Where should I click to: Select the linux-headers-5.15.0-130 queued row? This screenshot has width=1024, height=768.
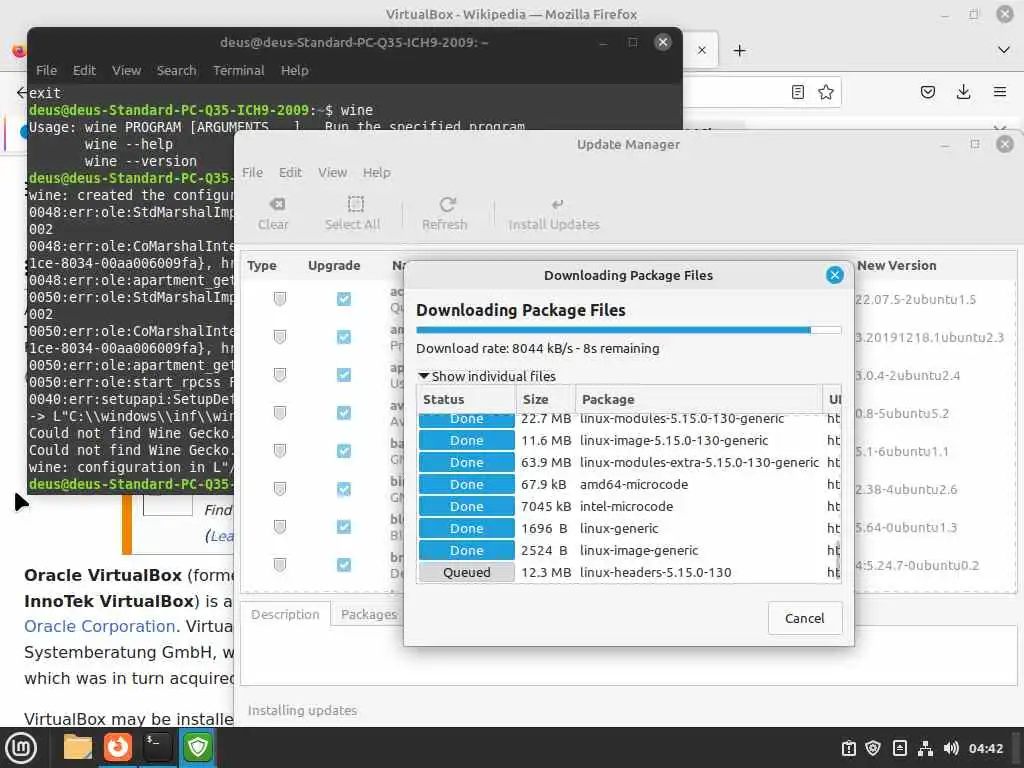(628, 573)
